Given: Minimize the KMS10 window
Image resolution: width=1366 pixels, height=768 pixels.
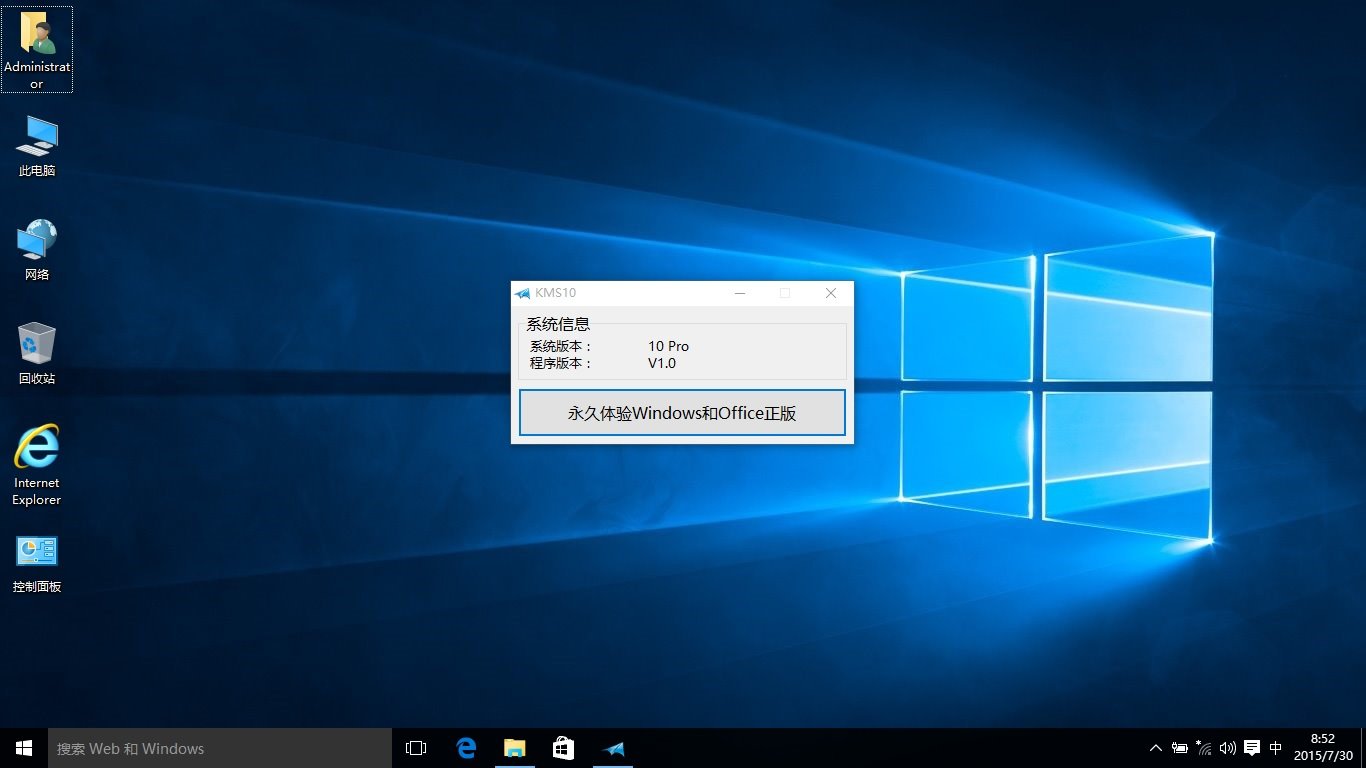Looking at the screenshot, I should 740,293.
